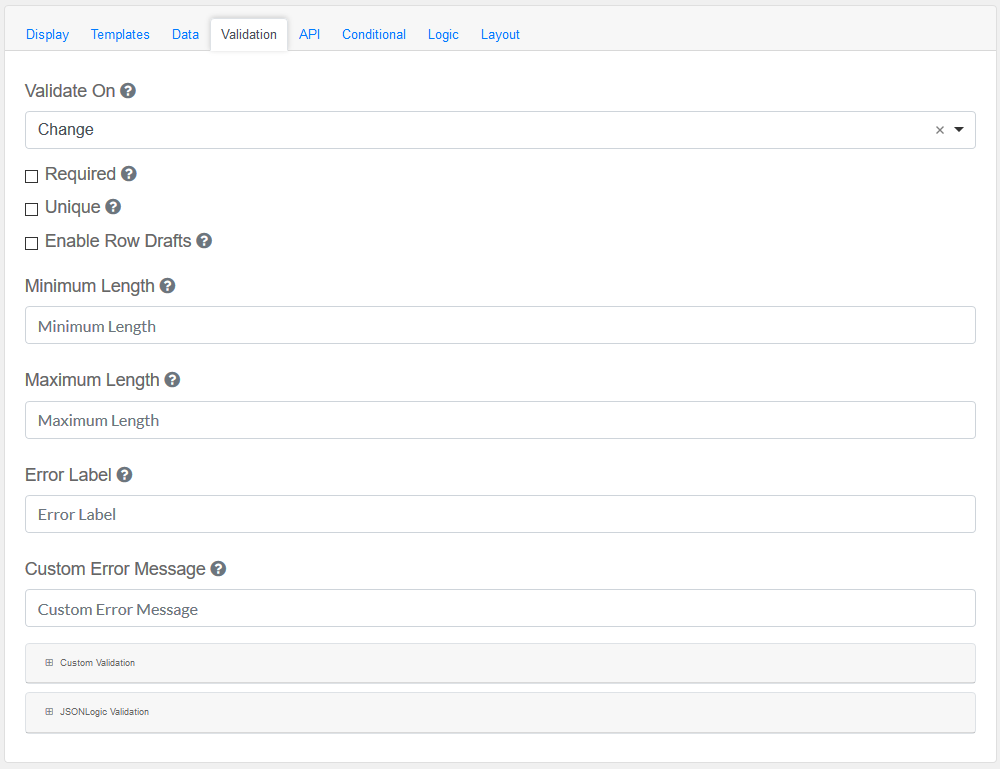
Task: Clear the Change selection with the x
Action: 939,130
